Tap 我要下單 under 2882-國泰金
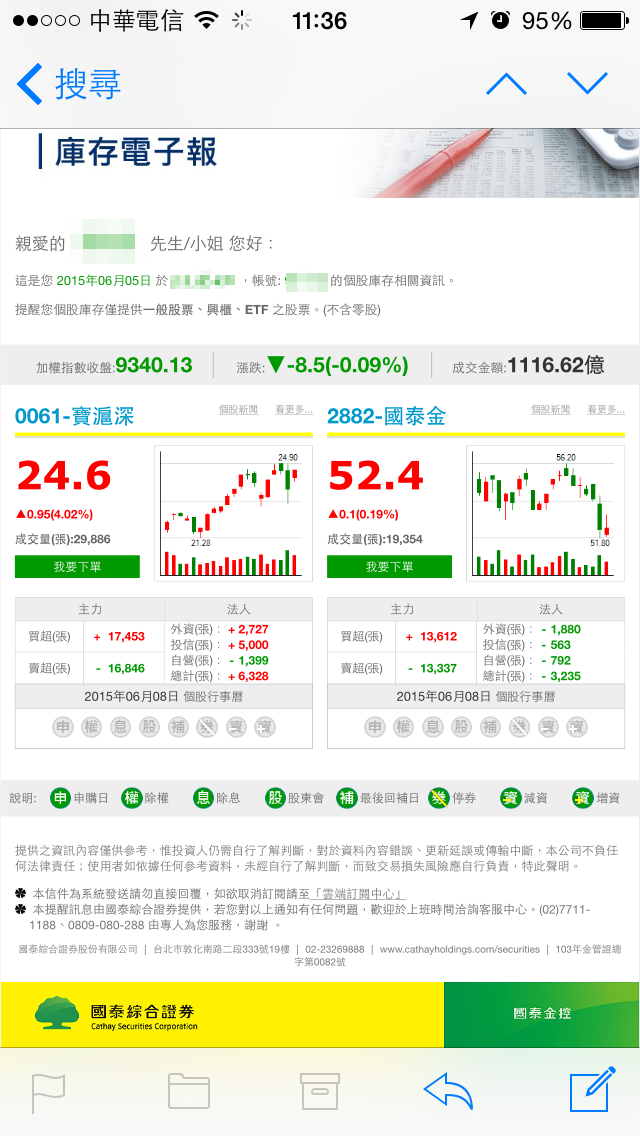 click(x=389, y=567)
